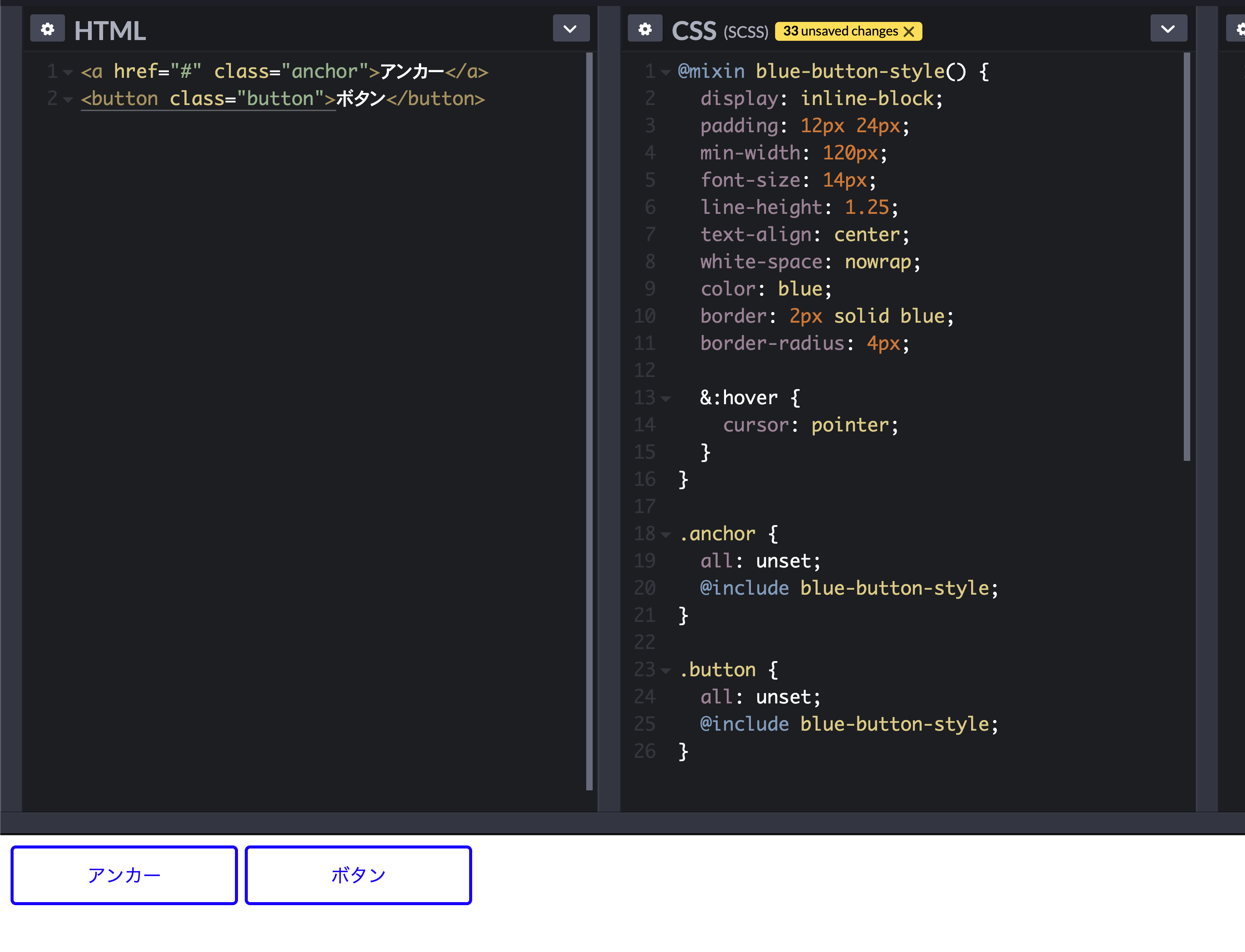Click the preview resize divider bar
1245x952 pixels.
click(x=622, y=823)
